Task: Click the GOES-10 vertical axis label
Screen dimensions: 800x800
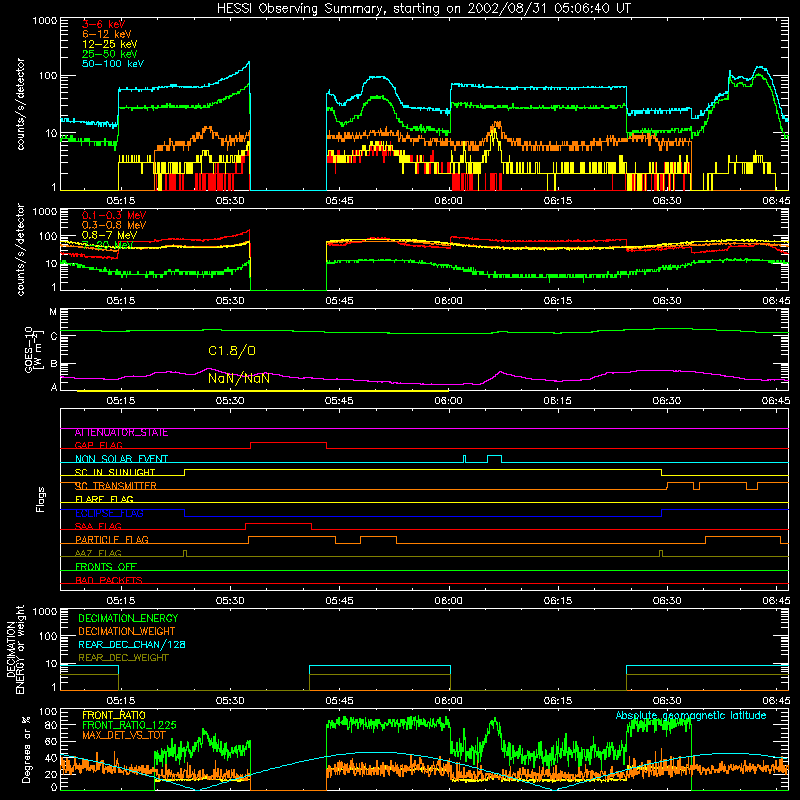Action: 33,349
